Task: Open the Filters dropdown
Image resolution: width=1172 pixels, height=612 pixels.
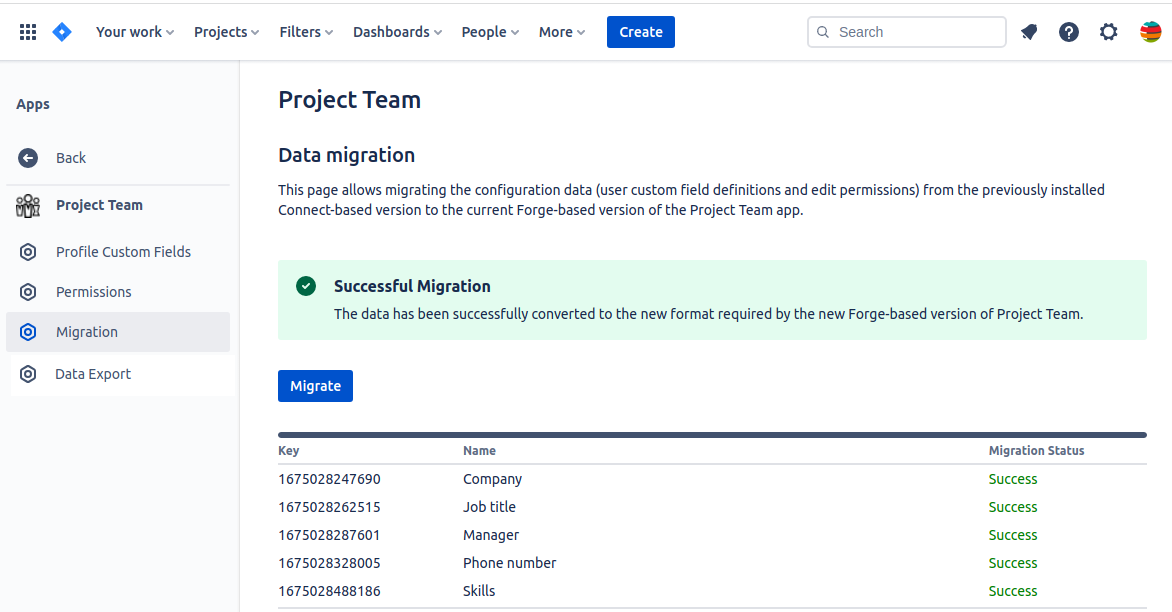Action: (306, 32)
